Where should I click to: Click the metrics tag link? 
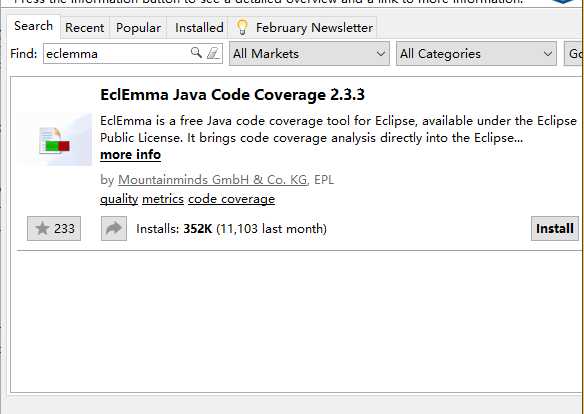[163, 199]
